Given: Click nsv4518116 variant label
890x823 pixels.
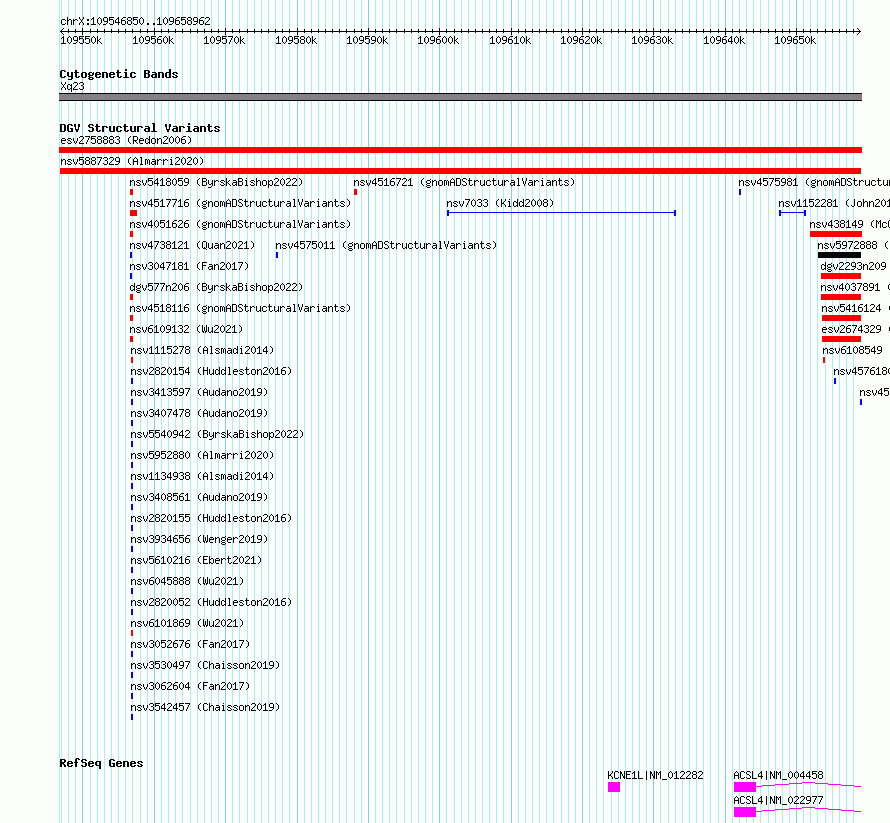Looking at the screenshot, I should coord(240,308).
